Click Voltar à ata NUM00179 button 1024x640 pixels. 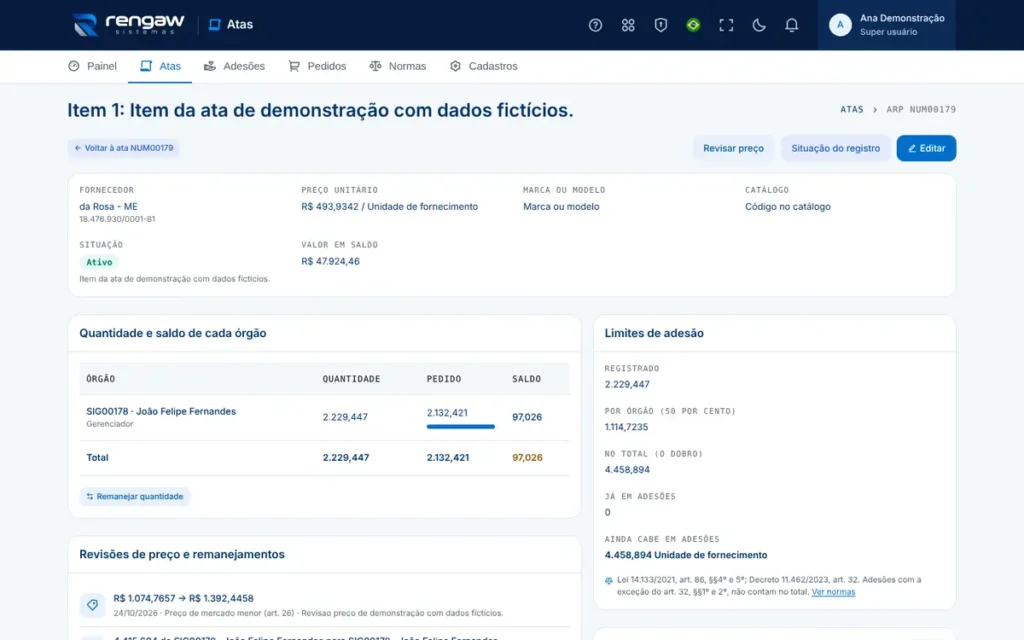[x=123, y=148]
